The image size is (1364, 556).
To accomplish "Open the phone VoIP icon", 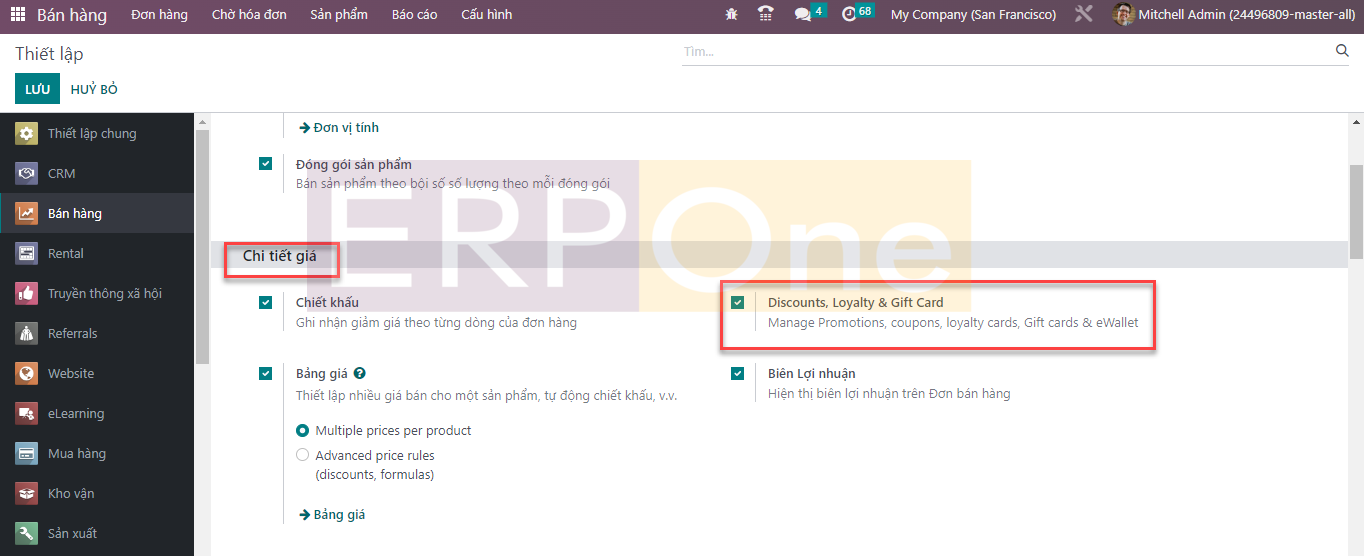I will click(x=766, y=15).
